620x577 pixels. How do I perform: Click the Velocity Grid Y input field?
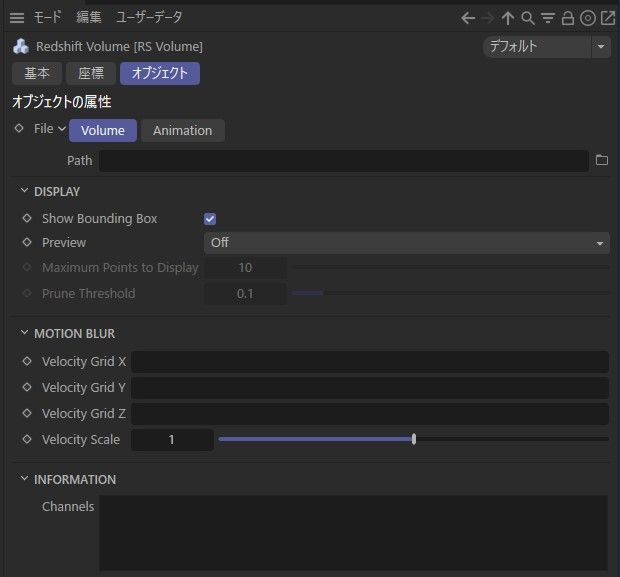(370, 388)
